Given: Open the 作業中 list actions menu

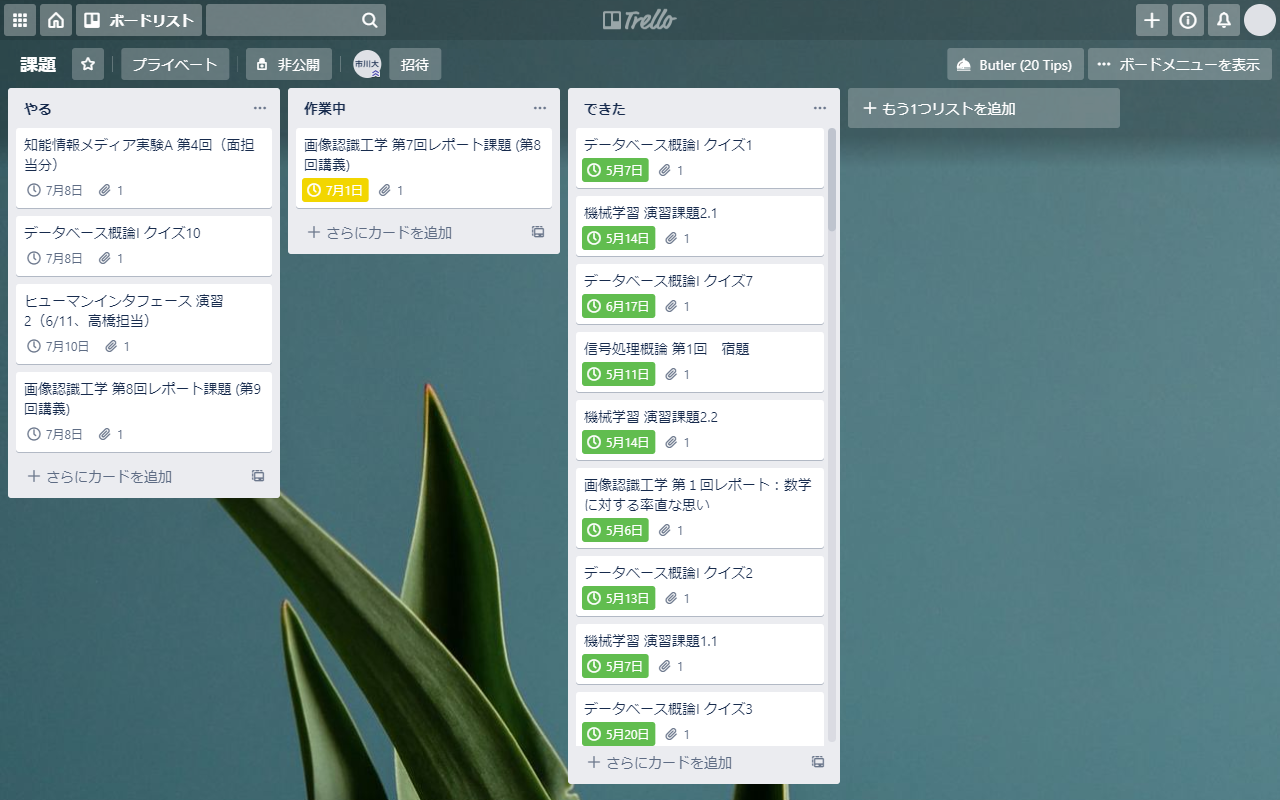Looking at the screenshot, I should [540, 108].
